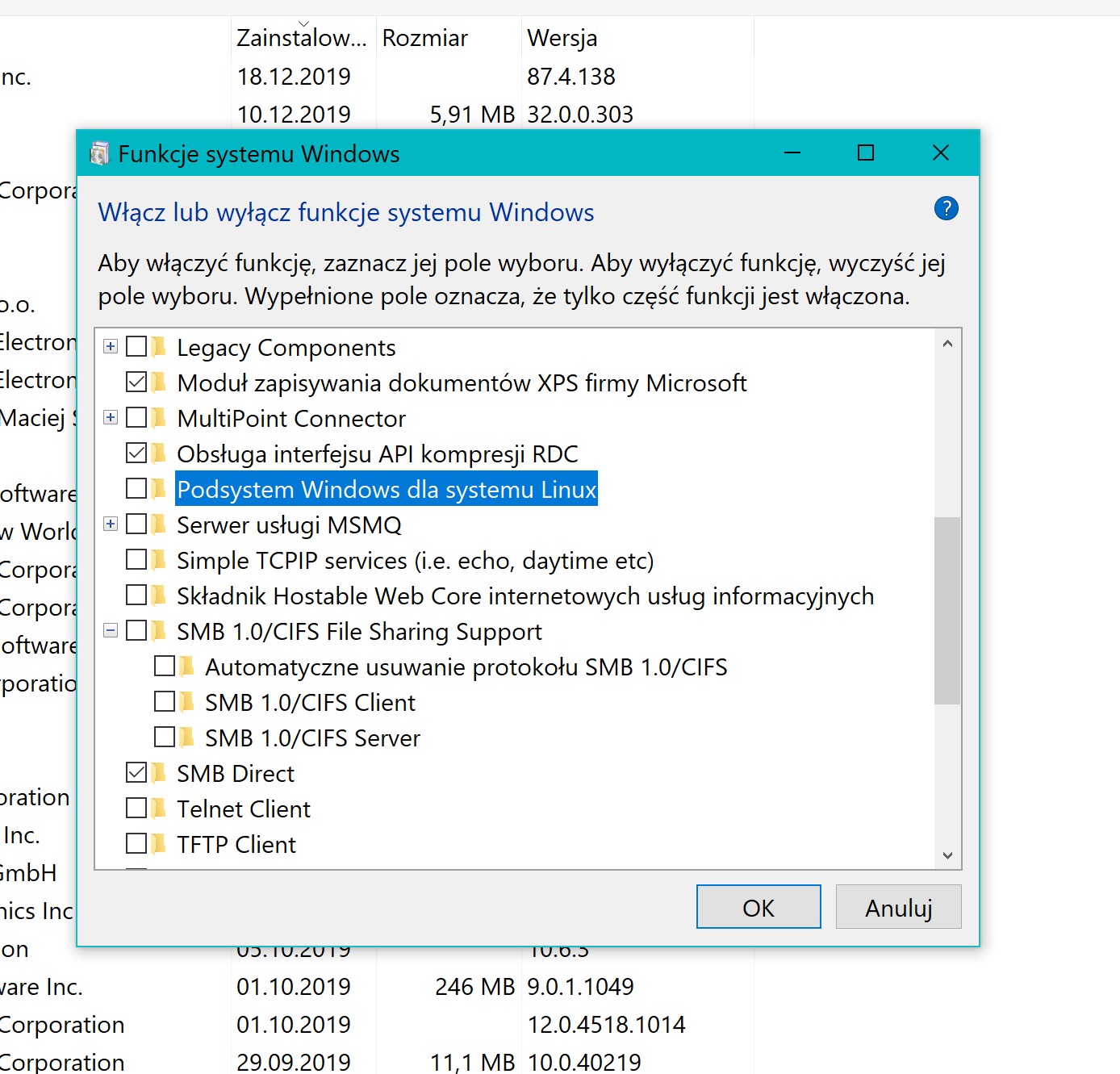Click folder icon beside SMB 1.0/CIFS File Sharing Support
Viewport: 1120px width, 1074px height.
click(159, 631)
